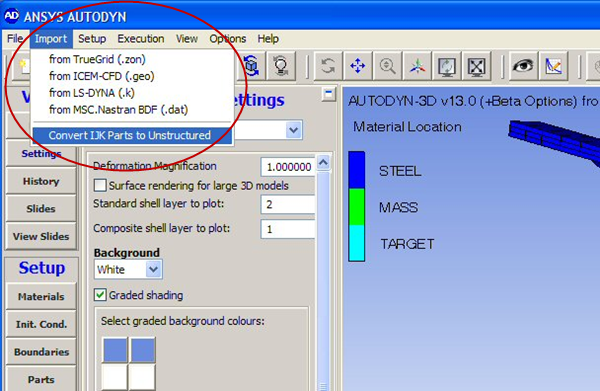Click the light source lightbulb icon

point(281,66)
